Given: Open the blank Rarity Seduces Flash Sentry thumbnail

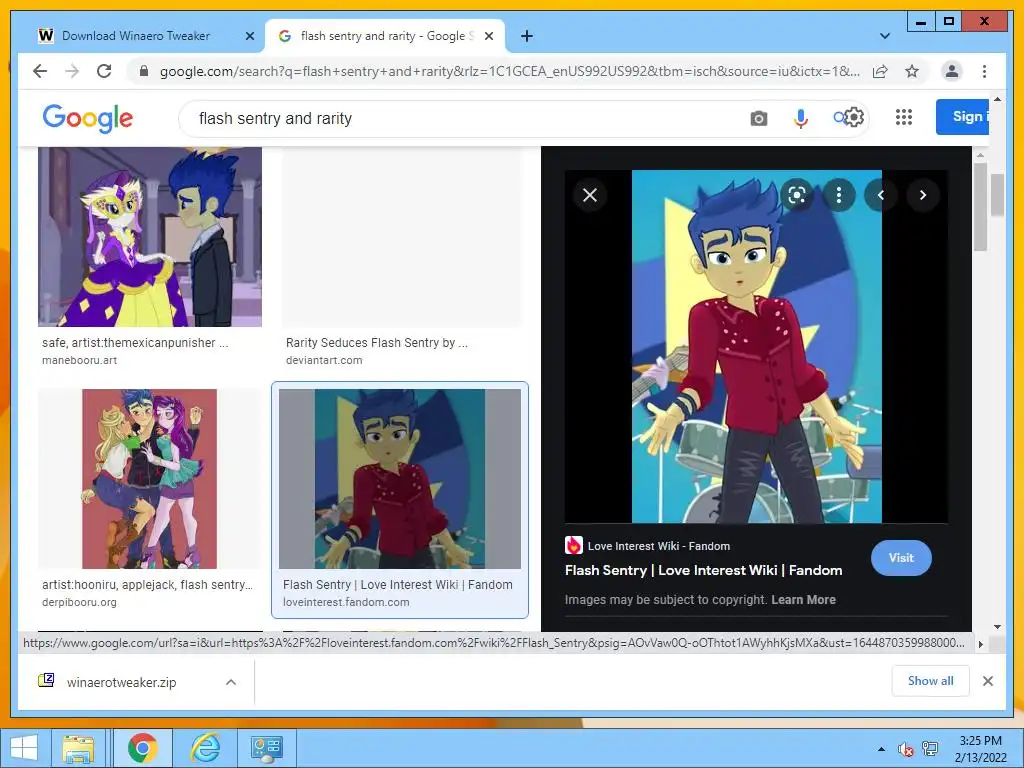Looking at the screenshot, I should tap(402, 236).
